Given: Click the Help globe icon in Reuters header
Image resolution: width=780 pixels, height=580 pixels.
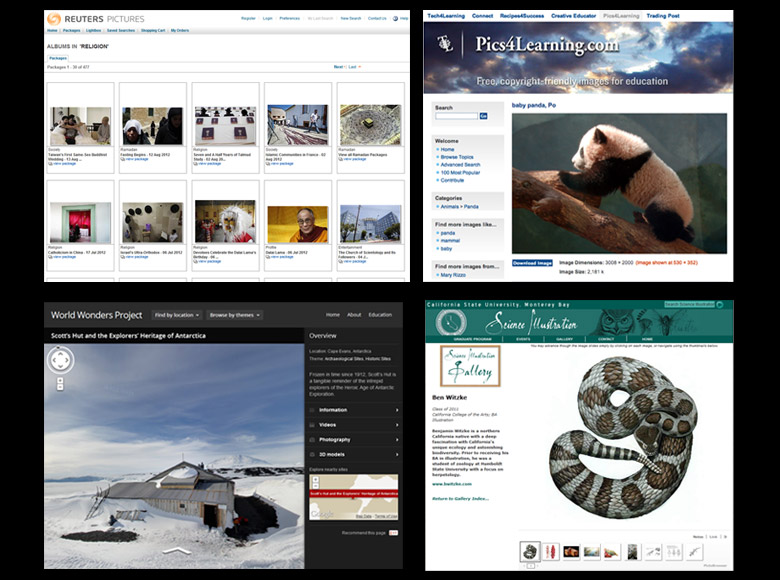Looking at the screenshot, I should (x=395, y=18).
